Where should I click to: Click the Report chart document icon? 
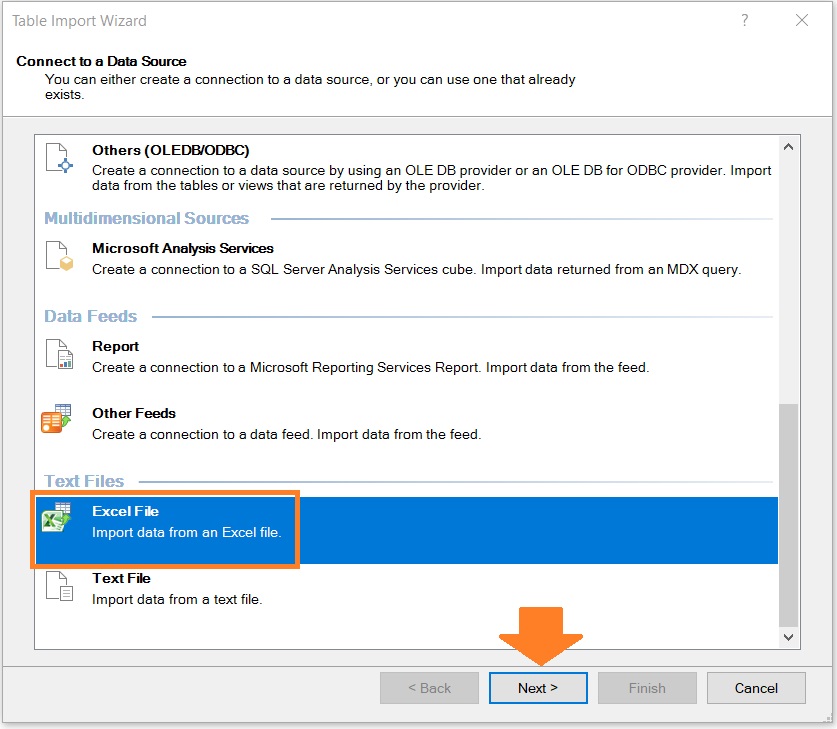coord(59,354)
